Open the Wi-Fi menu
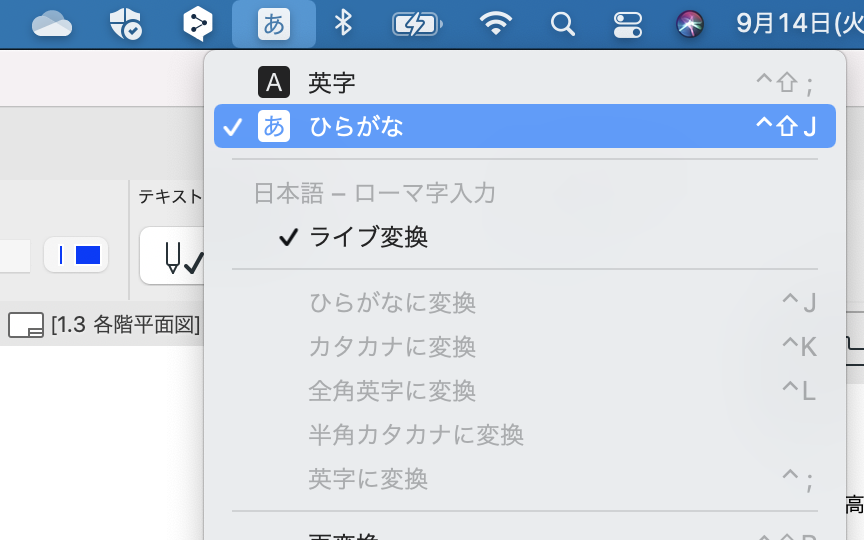Image resolution: width=864 pixels, height=540 pixels. pos(495,24)
